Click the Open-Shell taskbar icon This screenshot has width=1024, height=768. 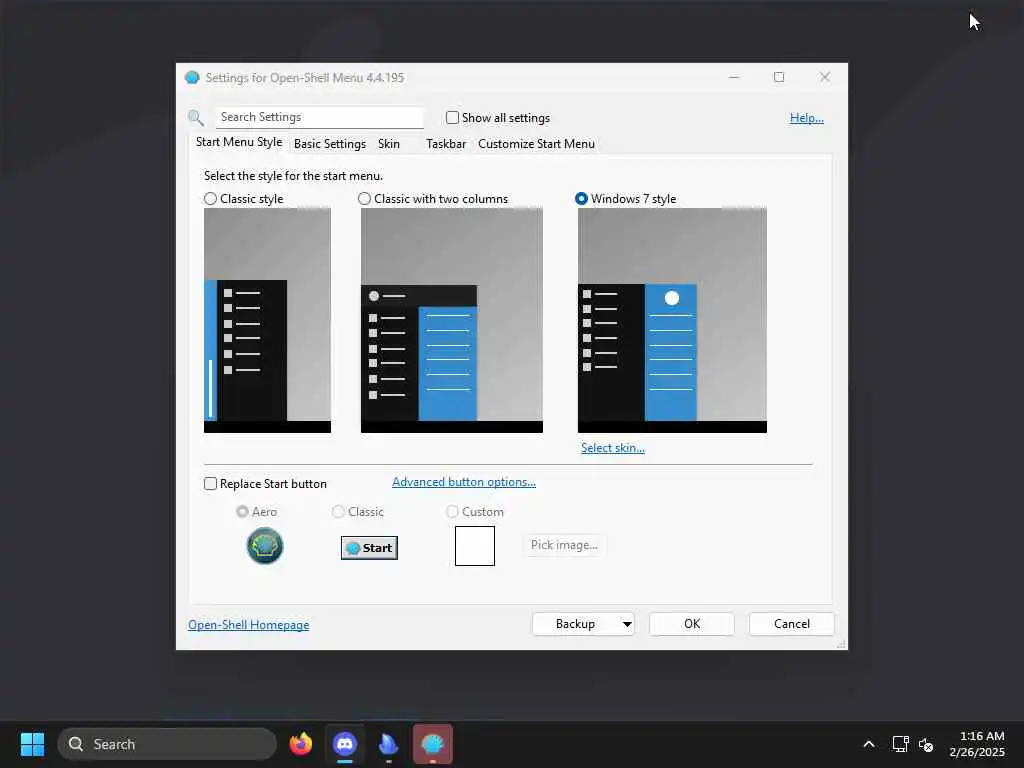tap(432, 744)
